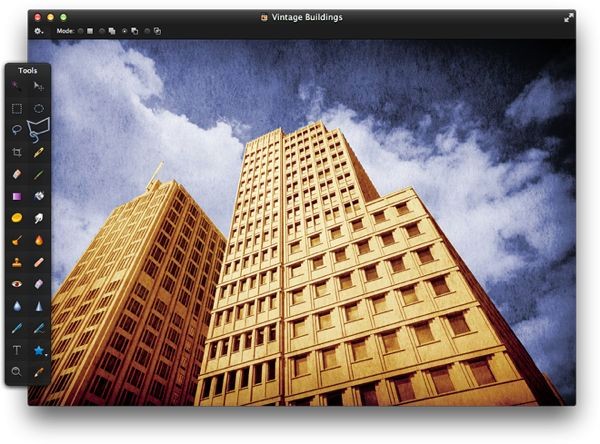Select the Elliptical Marquee tool

[x=39, y=109]
